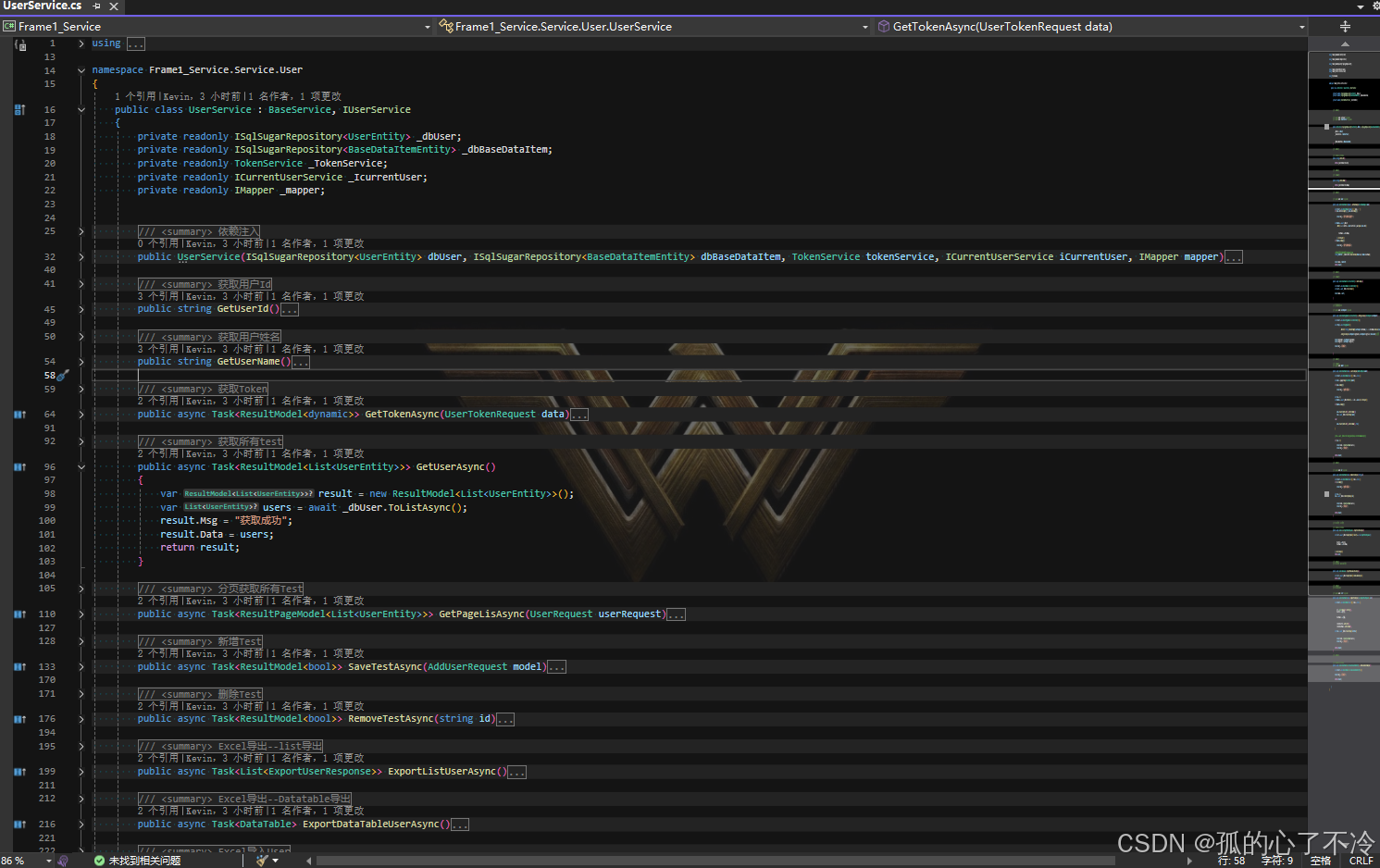The width and height of the screenshot is (1380, 868).
Task: Pin the UserService.cs tab
Action: [x=97, y=6]
